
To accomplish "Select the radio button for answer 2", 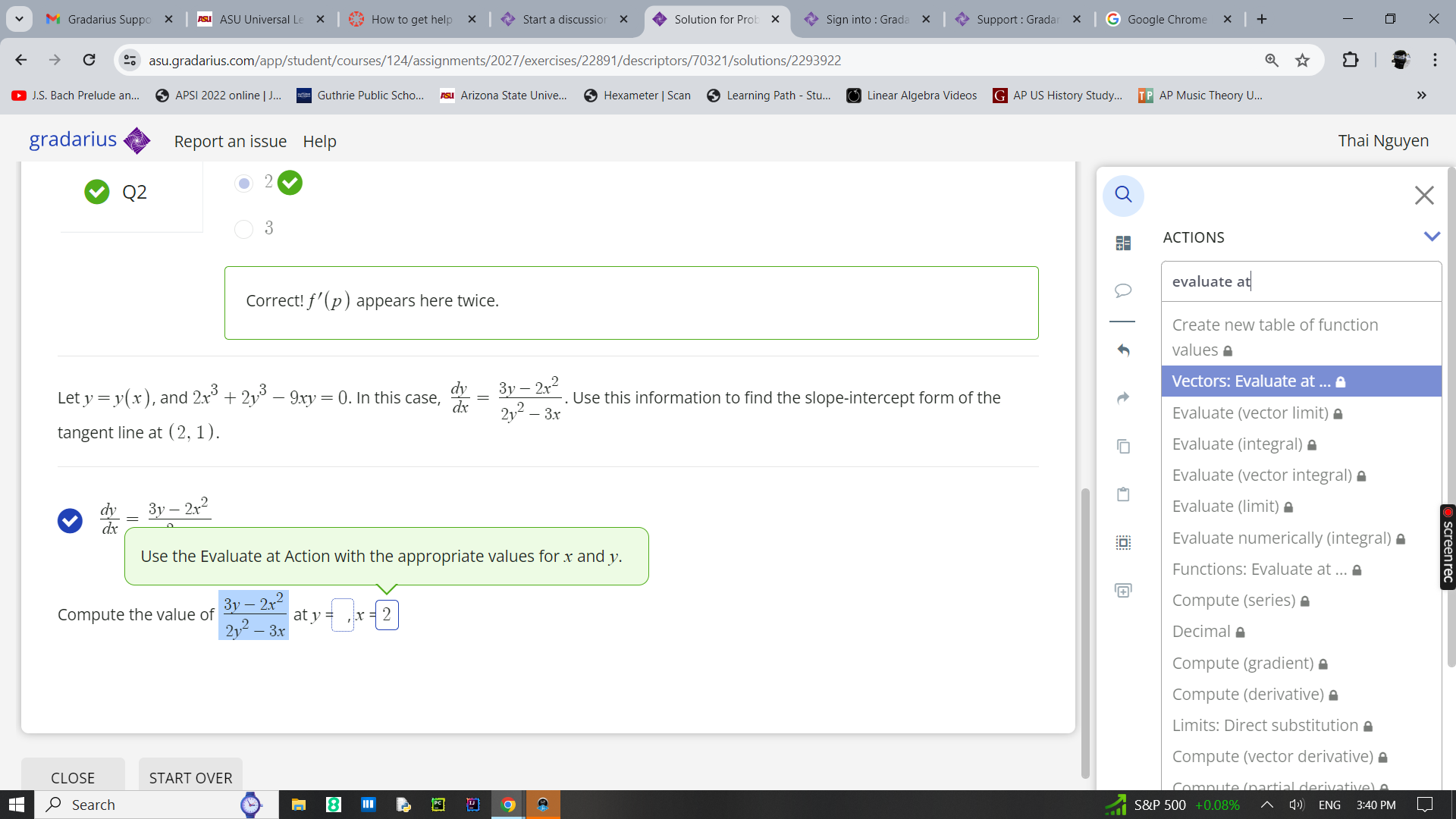I will (x=243, y=184).
